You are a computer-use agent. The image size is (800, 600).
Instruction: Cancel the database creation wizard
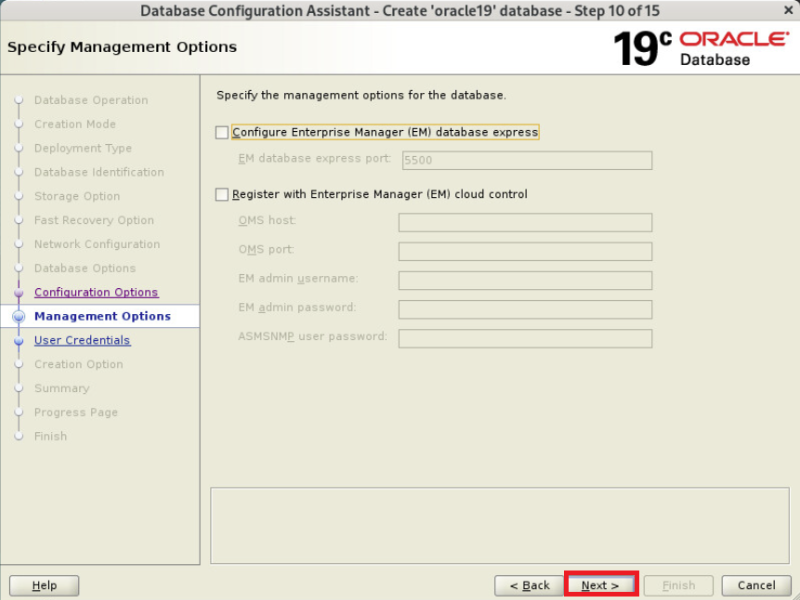point(756,585)
